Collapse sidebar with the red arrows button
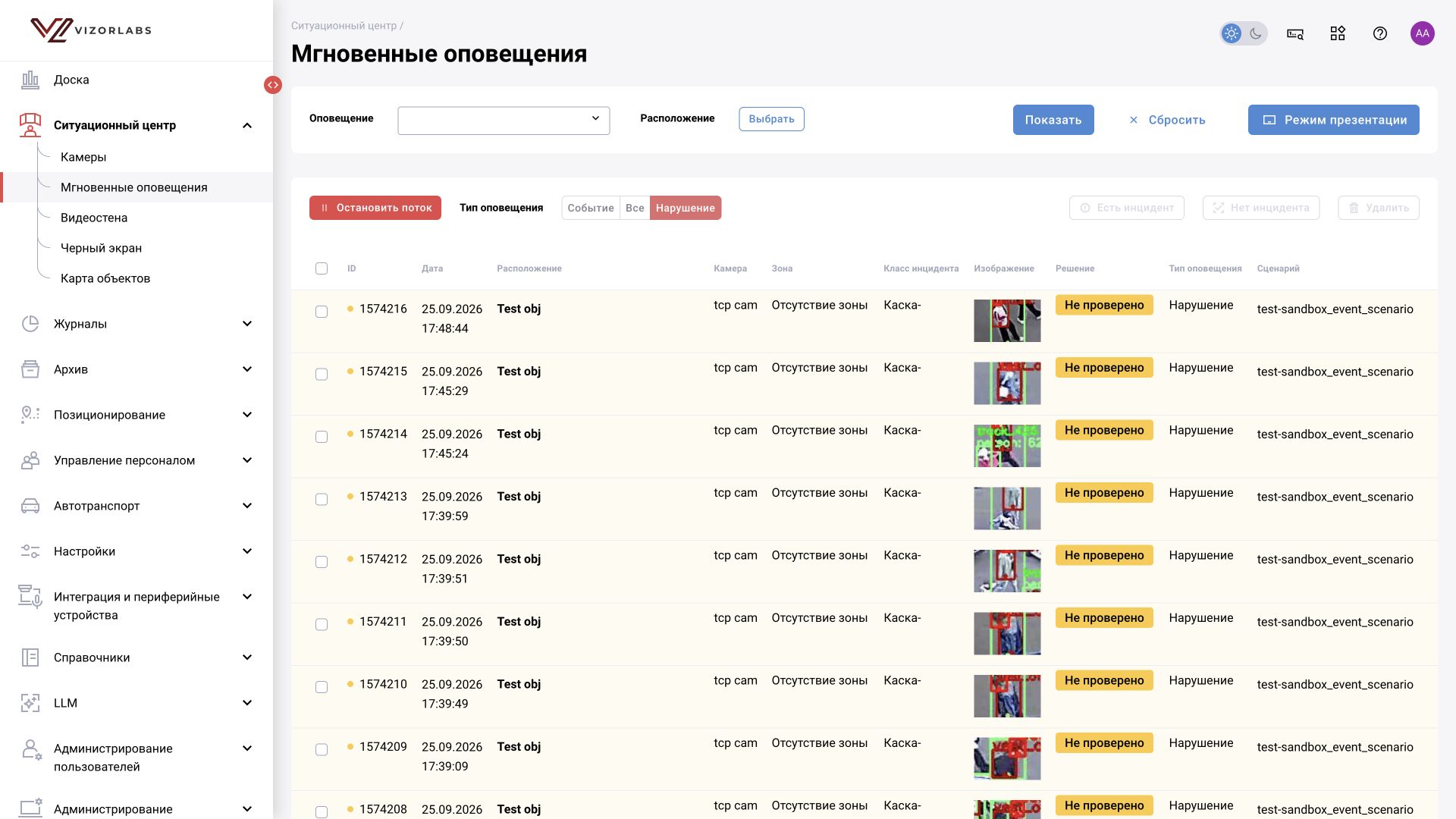1456x819 pixels. click(273, 85)
